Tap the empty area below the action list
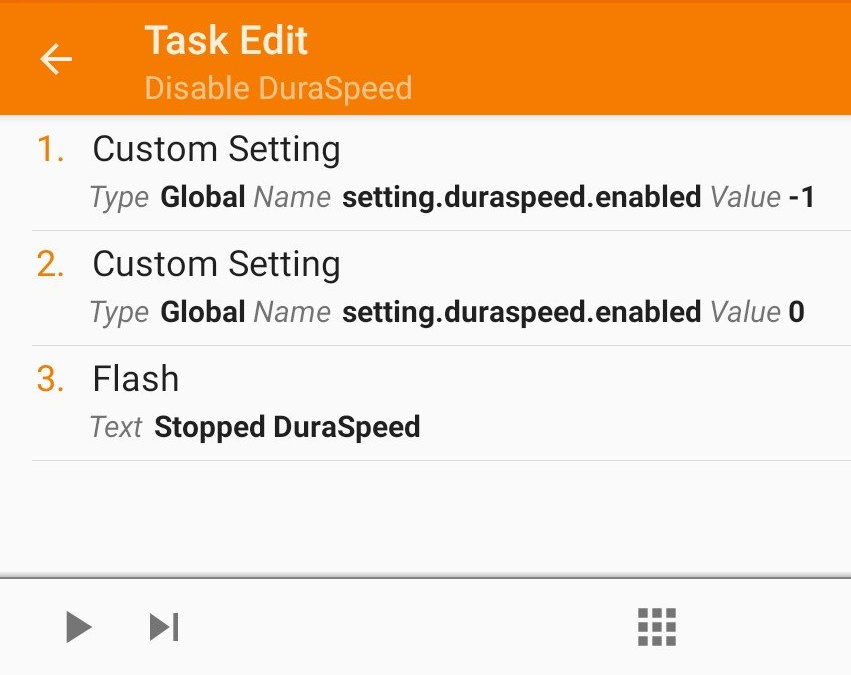Screen dimensions: 851x675 tap(426, 518)
